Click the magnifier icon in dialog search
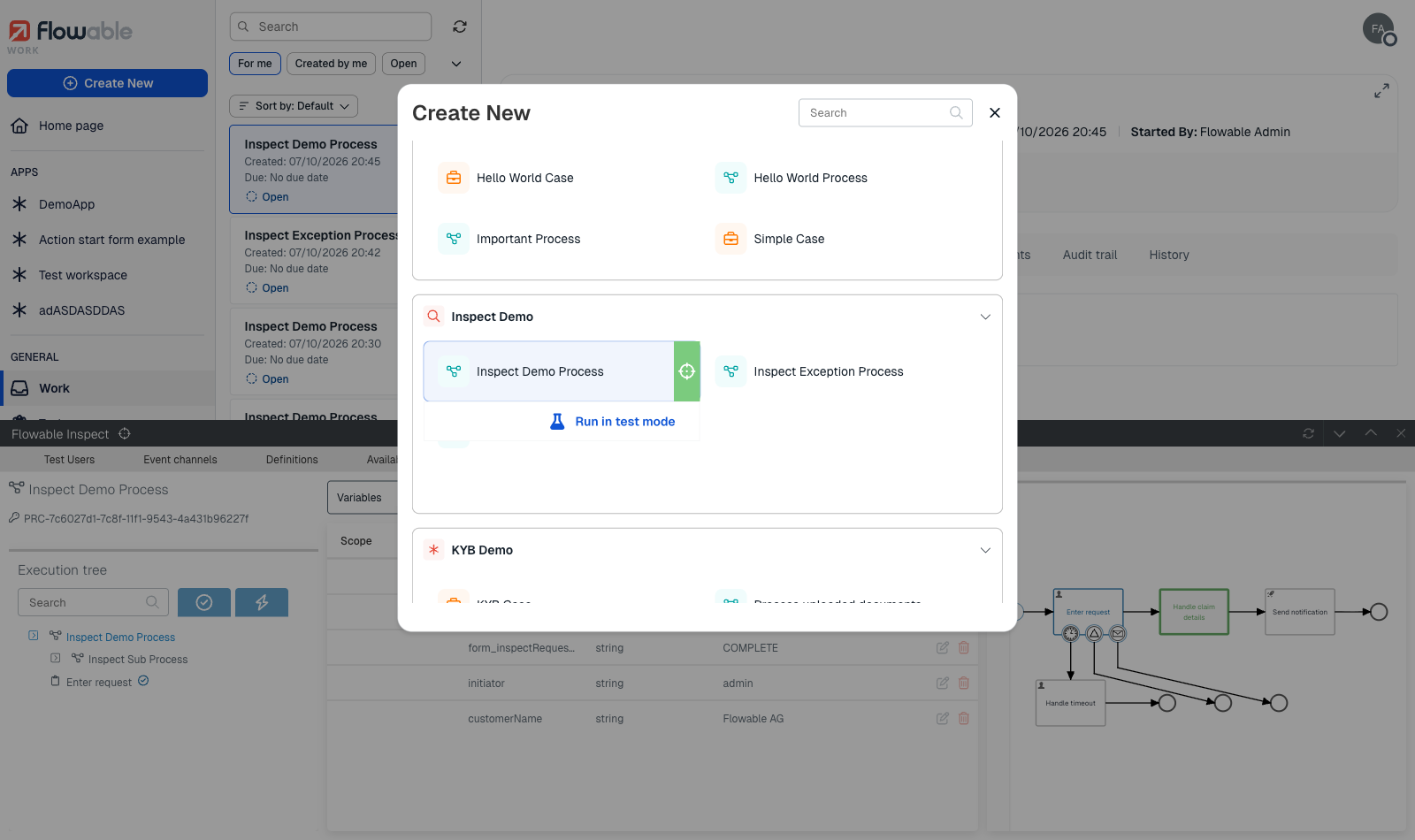This screenshot has height=840, width=1415. coord(956,112)
